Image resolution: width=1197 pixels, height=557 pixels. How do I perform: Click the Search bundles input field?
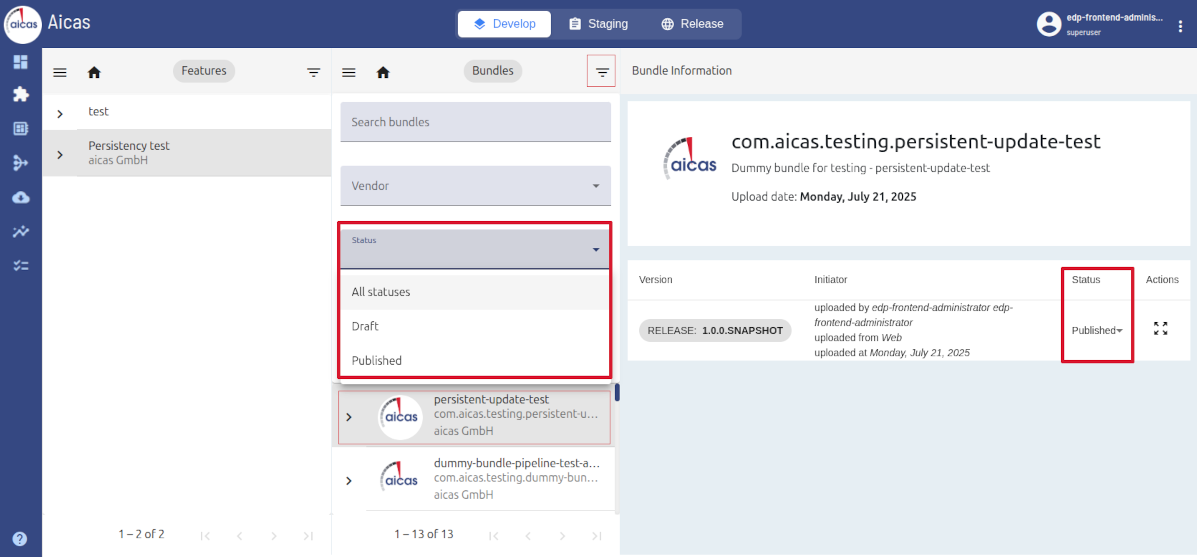475,122
